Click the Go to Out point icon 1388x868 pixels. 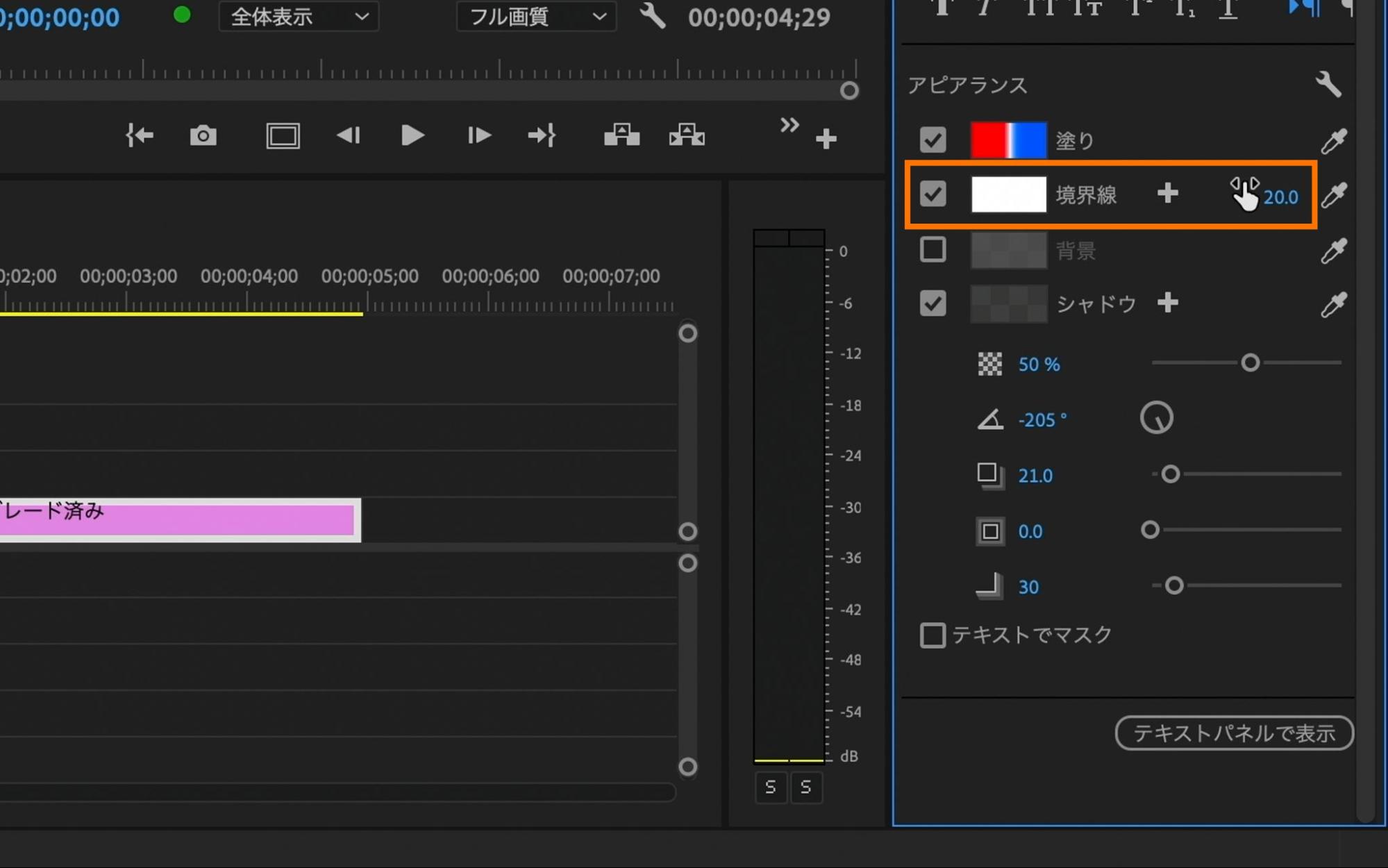[542, 135]
